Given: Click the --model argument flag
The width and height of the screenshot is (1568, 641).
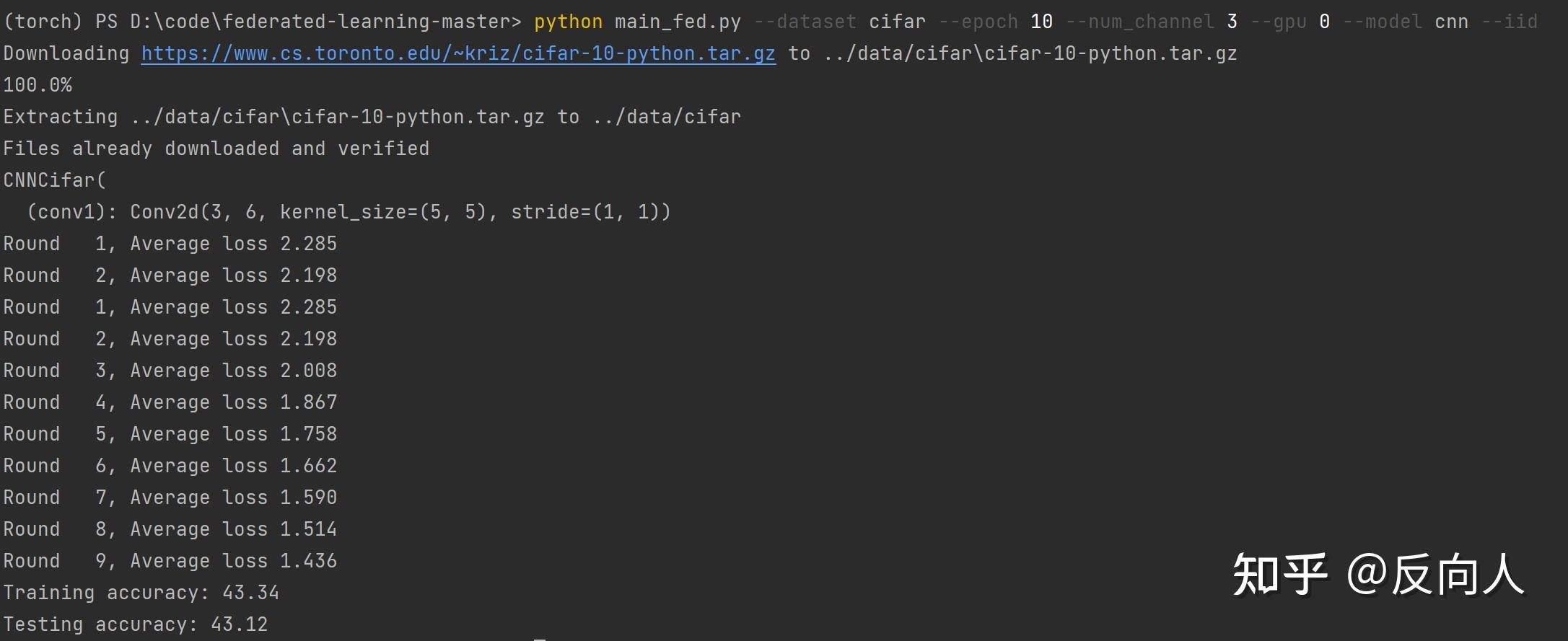Looking at the screenshot, I should coord(1382,22).
